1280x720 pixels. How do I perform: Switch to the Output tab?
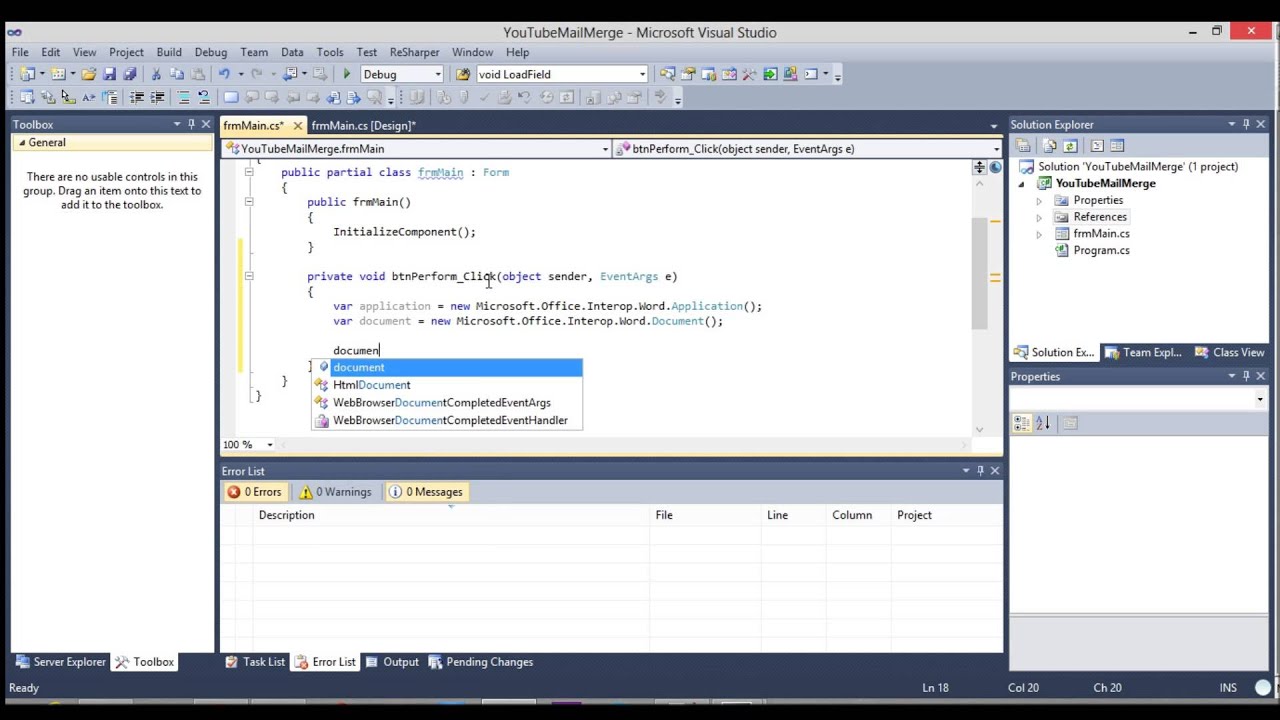[392, 662]
